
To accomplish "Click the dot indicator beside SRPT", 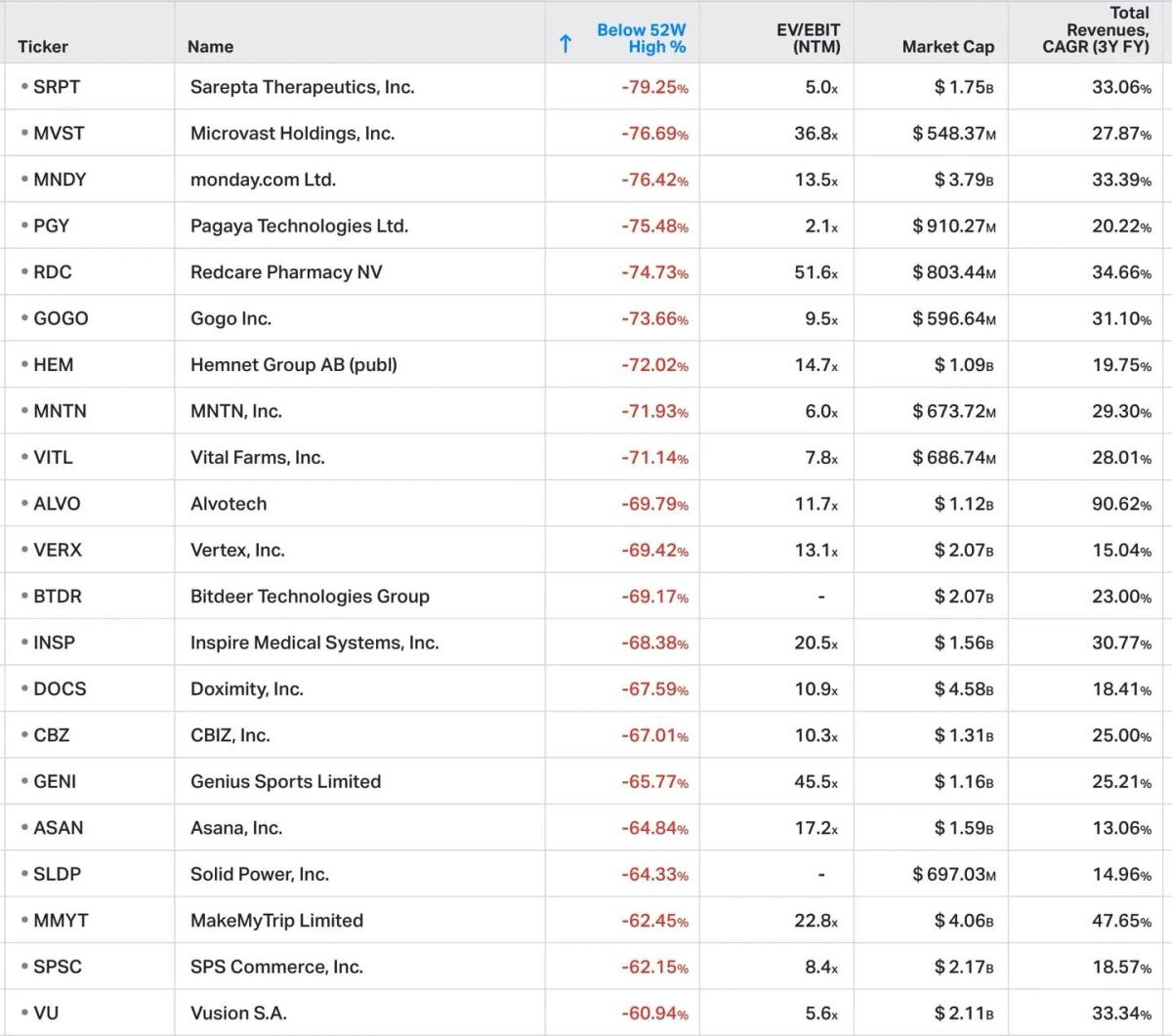I will click(25, 87).
